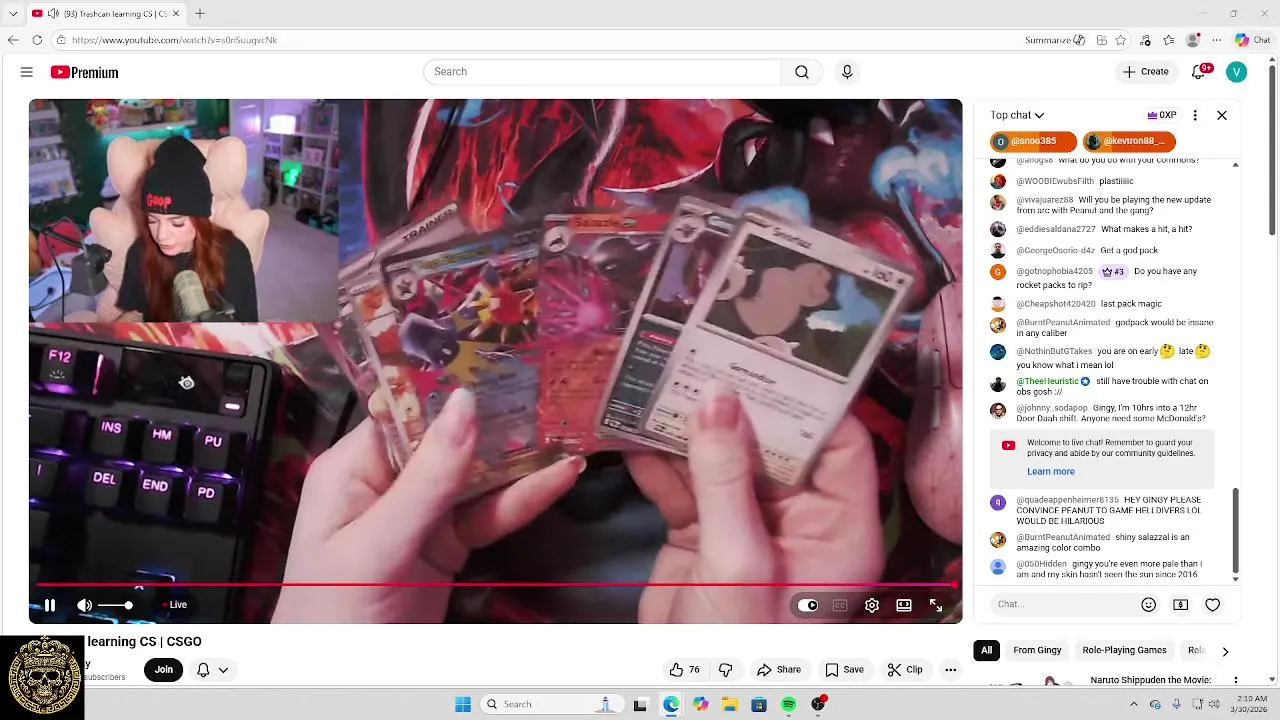Pause the live video

pyautogui.click(x=49, y=605)
